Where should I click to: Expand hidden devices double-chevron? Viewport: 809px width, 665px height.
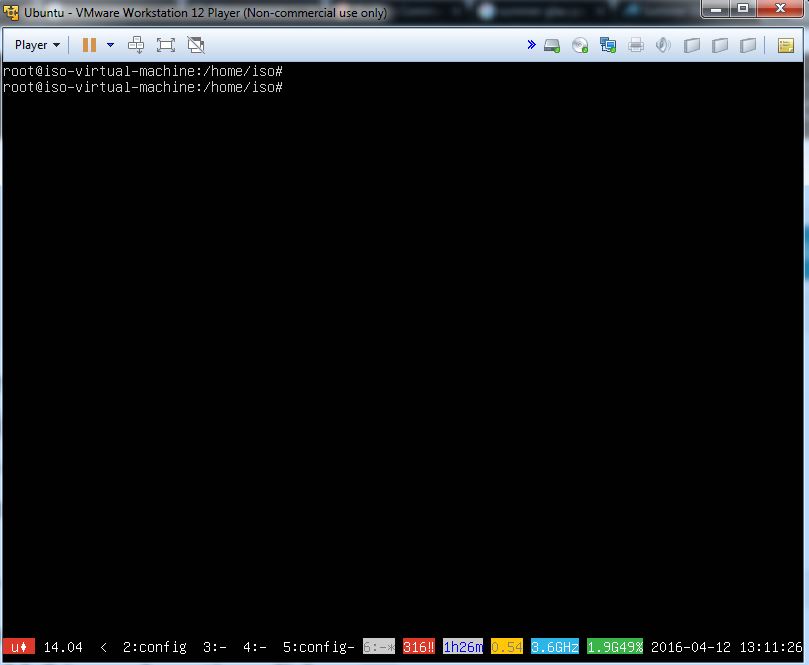[531, 45]
